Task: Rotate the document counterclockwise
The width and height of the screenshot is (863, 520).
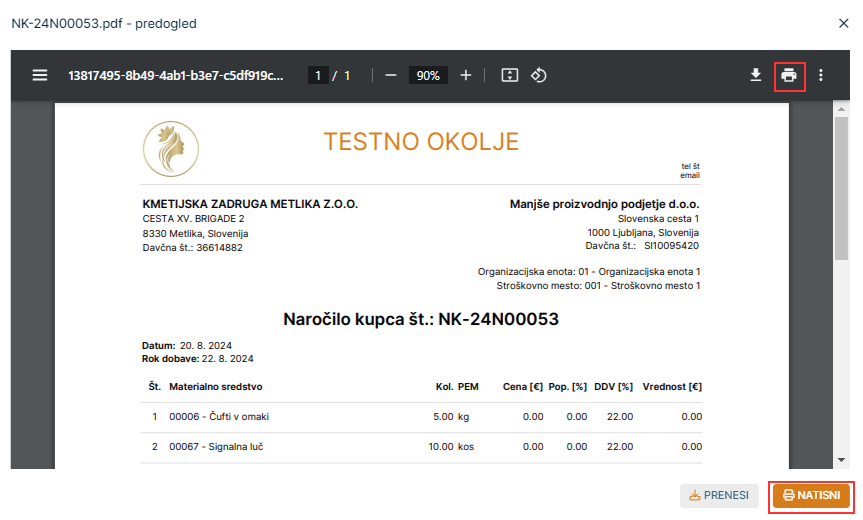Action: pos(538,75)
